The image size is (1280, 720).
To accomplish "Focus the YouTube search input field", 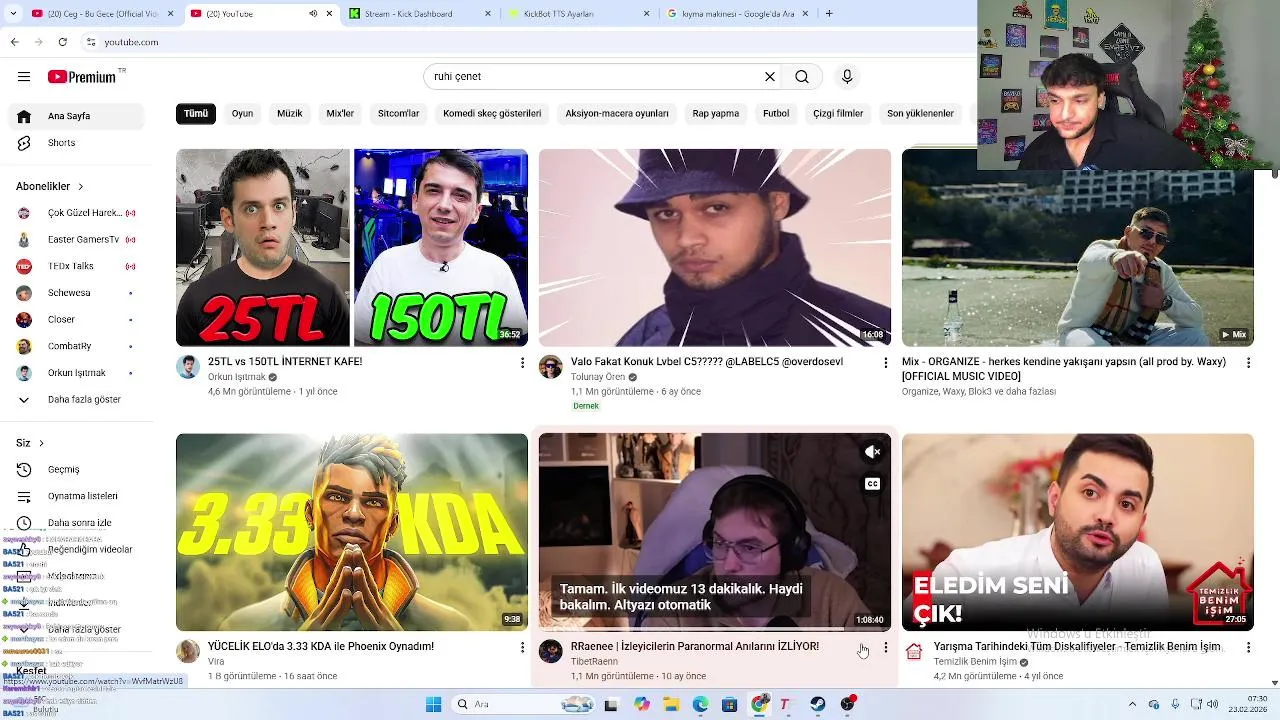I will [594, 77].
